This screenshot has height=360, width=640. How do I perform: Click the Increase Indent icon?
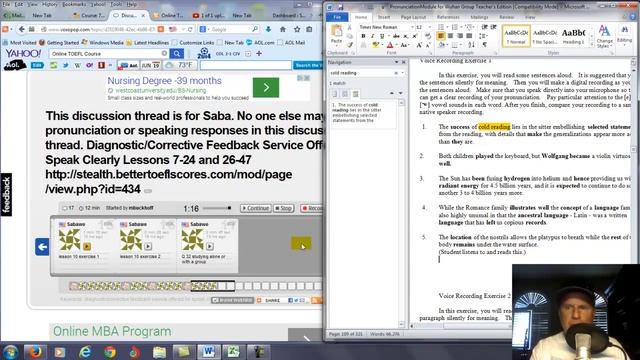tap(493, 27)
